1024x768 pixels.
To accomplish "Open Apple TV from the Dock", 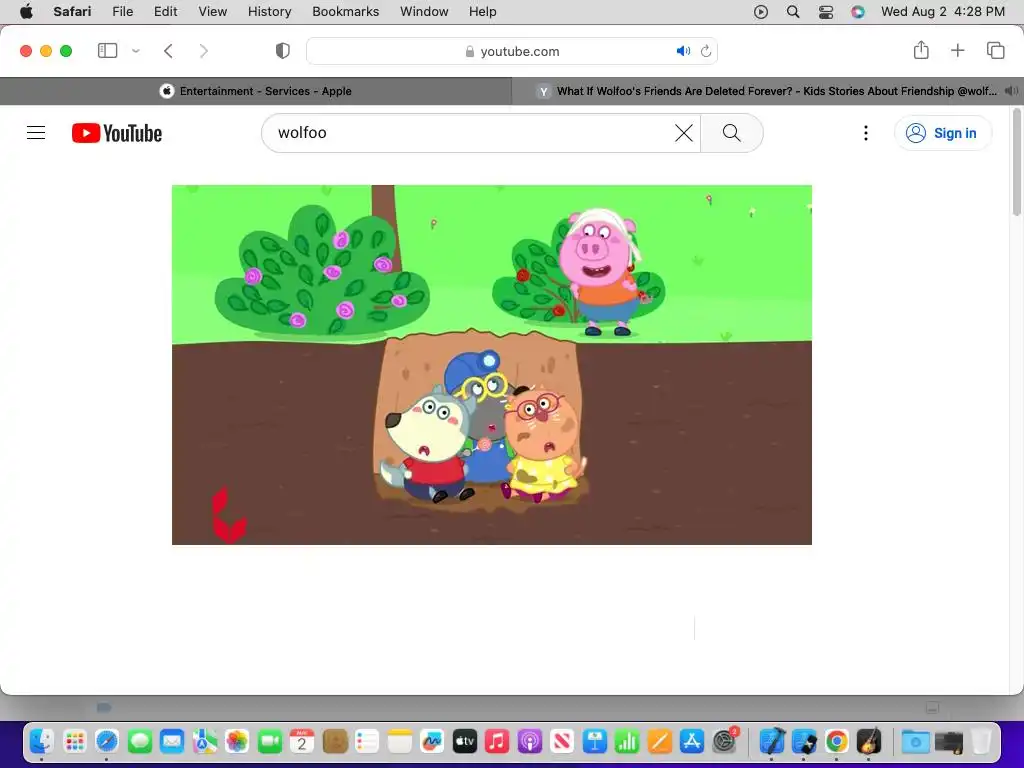I will click(x=464, y=741).
